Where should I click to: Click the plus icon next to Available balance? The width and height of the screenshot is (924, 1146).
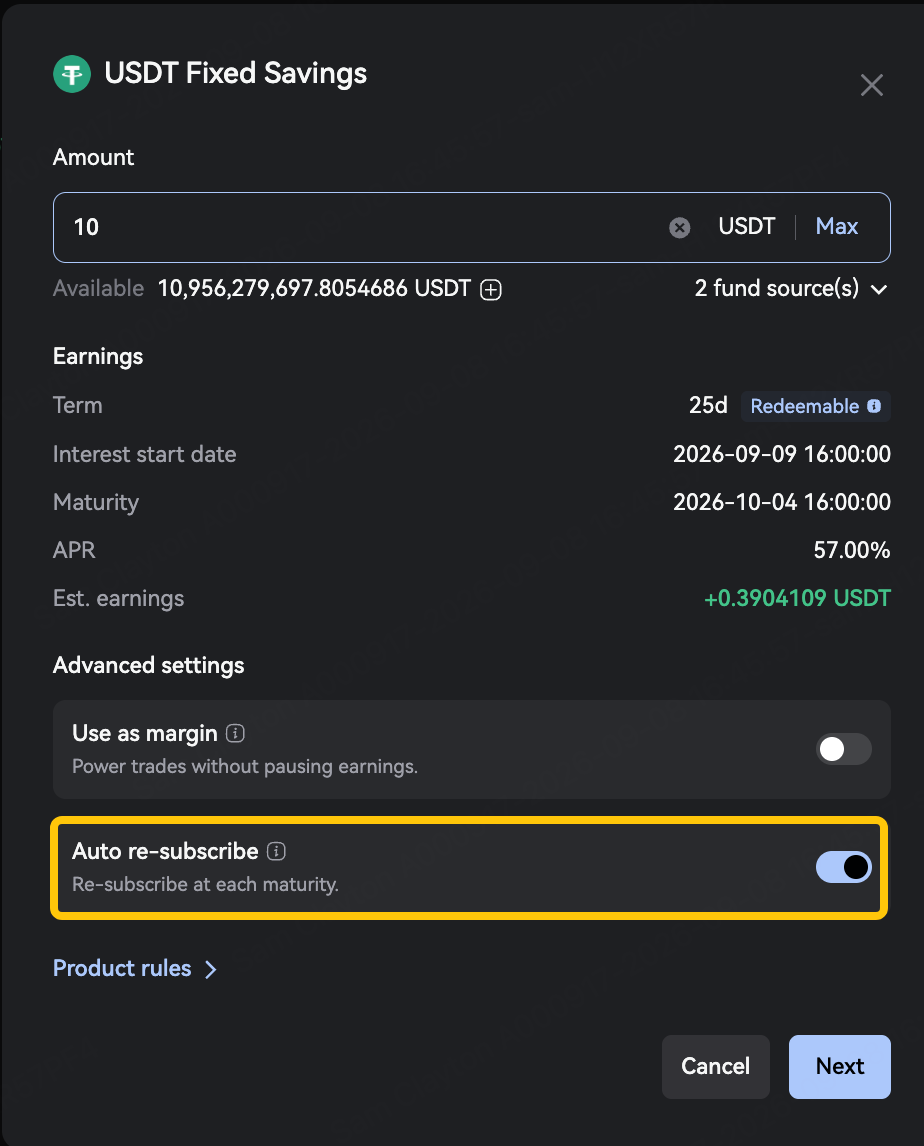click(491, 289)
